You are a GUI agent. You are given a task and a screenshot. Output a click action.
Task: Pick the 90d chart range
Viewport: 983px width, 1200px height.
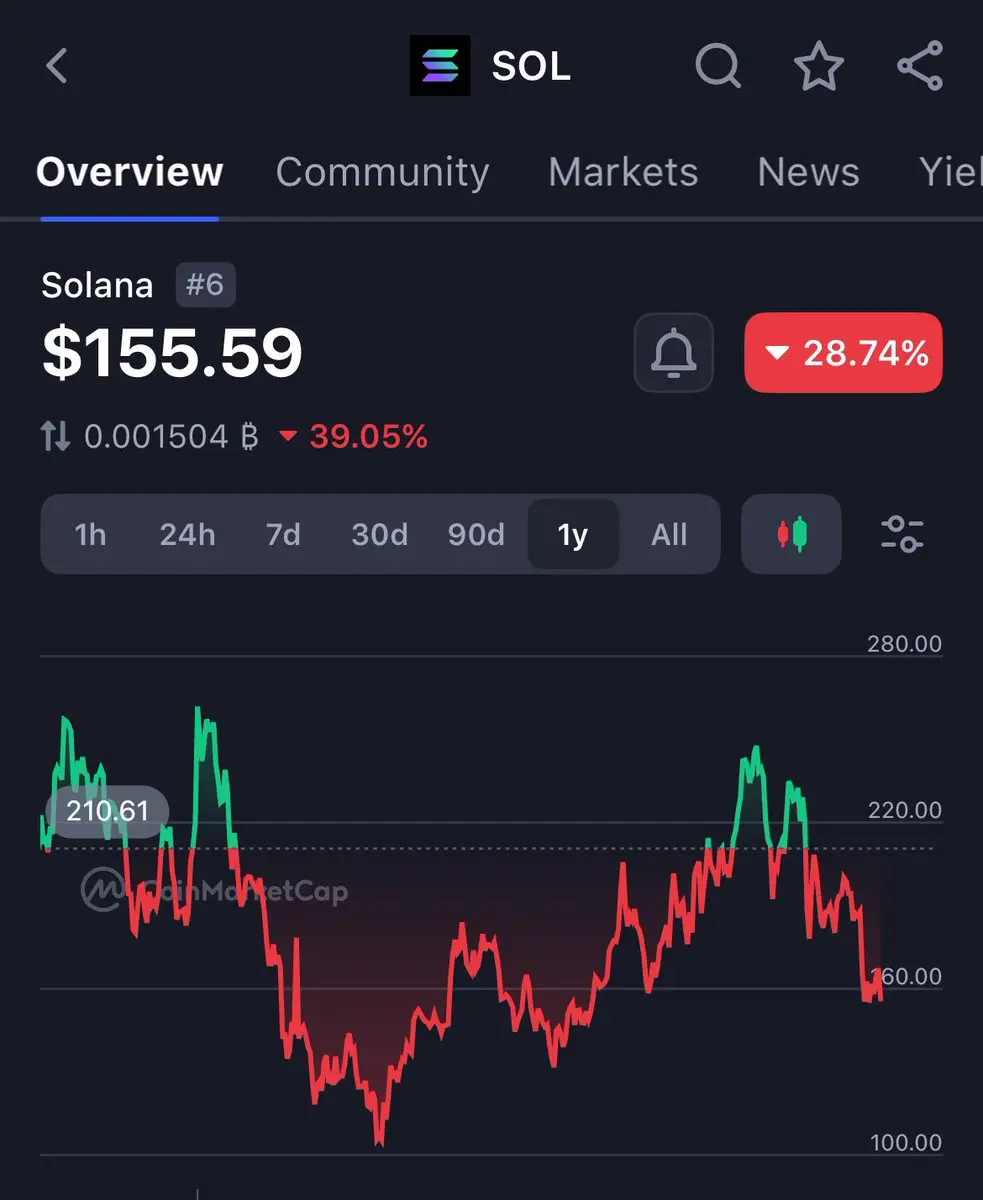(x=476, y=535)
